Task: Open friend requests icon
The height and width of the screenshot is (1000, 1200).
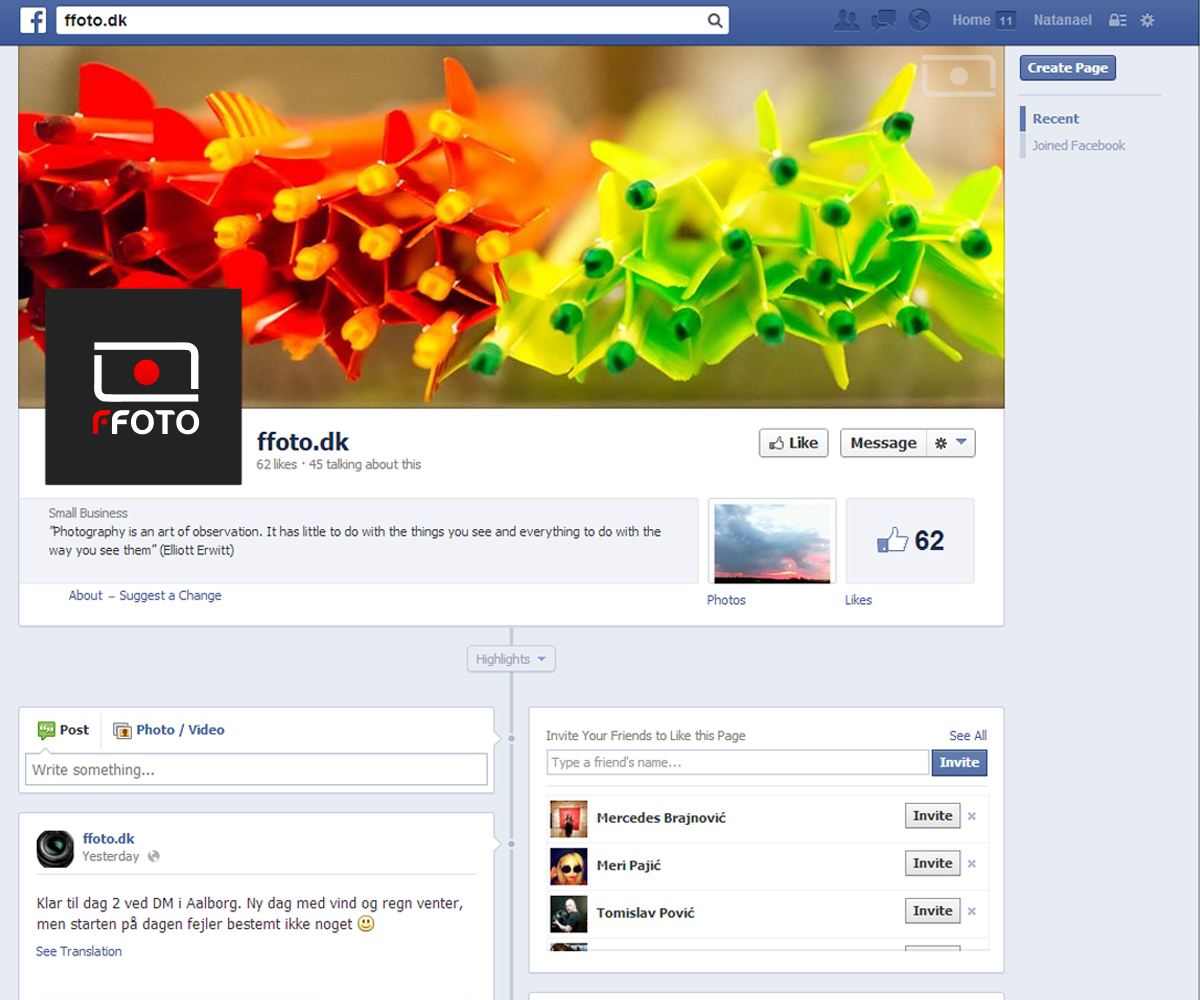Action: click(847, 20)
